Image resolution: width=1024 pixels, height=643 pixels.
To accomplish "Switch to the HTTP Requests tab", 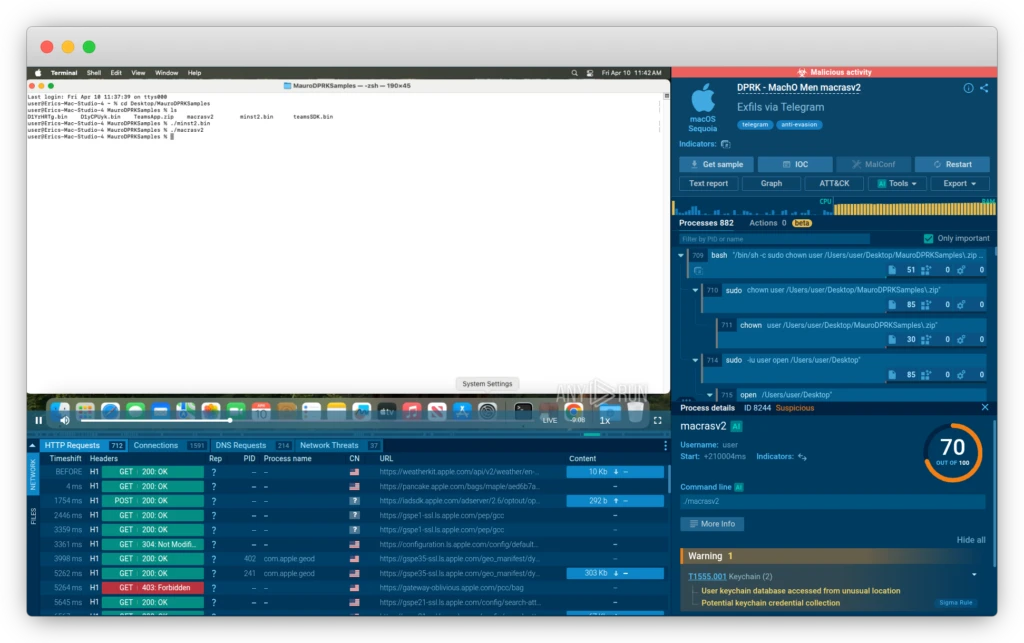I will tap(84, 445).
